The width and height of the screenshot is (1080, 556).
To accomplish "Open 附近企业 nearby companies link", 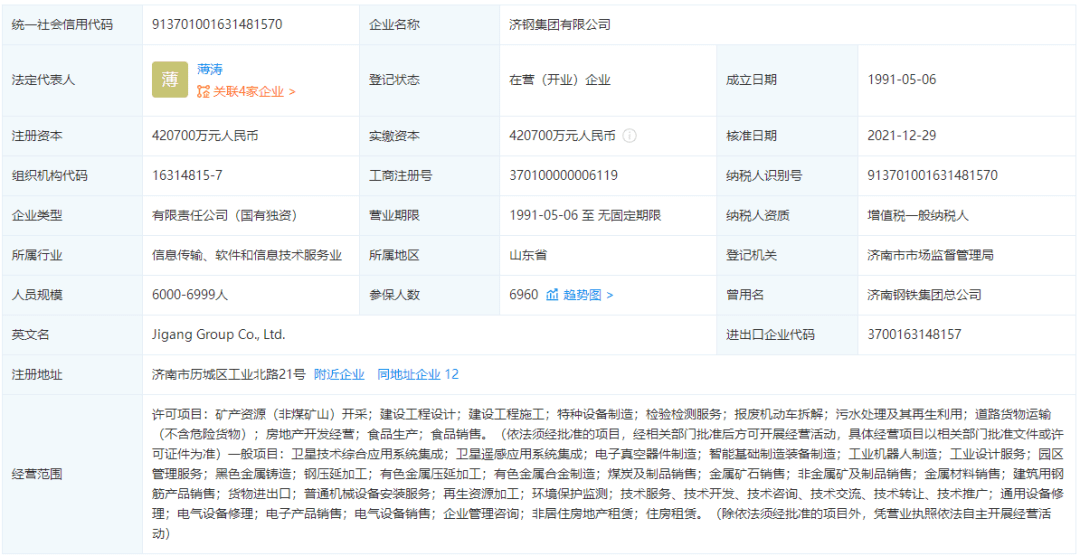I will (339, 375).
